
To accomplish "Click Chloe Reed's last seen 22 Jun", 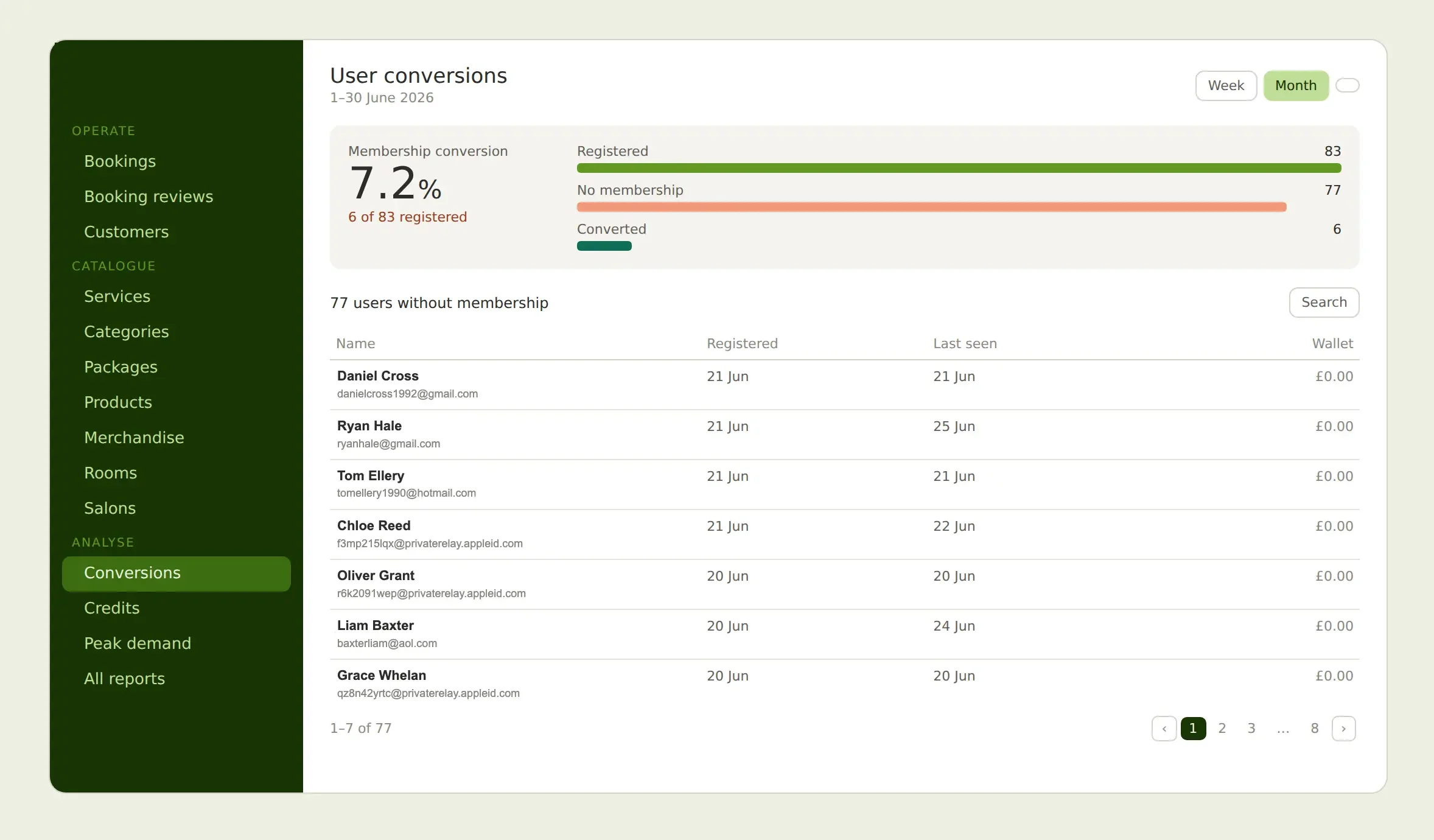I will [954, 527].
